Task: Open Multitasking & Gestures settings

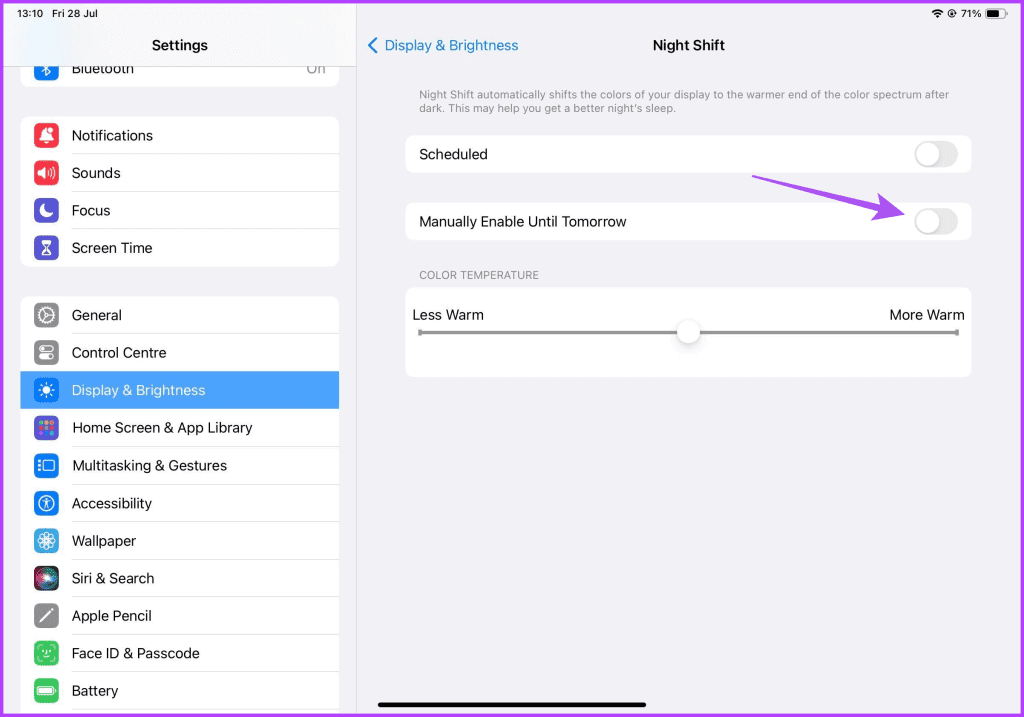Action: (x=150, y=466)
